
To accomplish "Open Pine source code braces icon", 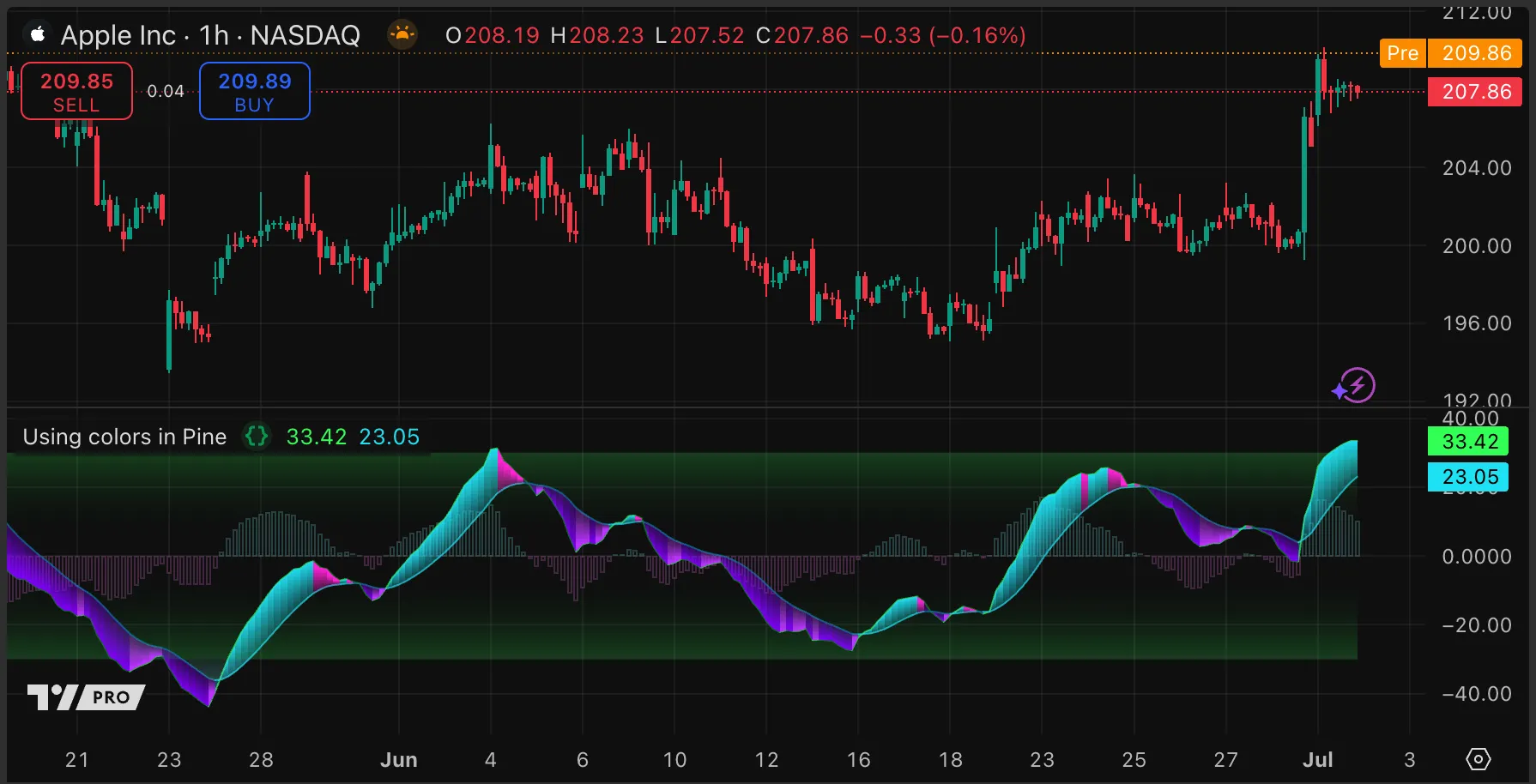I will pyautogui.click(x=256, y=437).
